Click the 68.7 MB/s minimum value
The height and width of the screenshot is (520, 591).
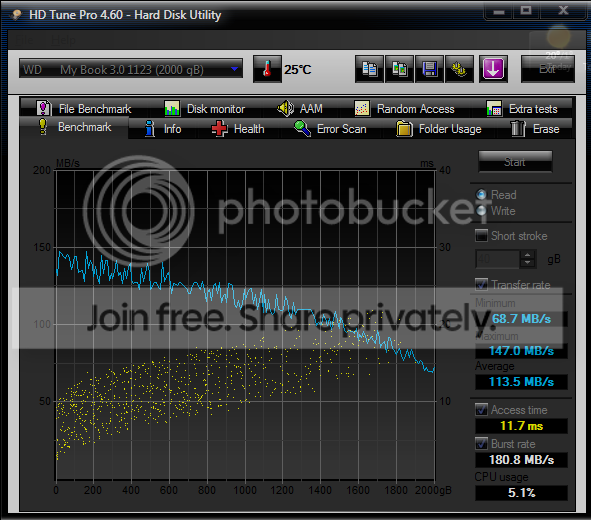(521, 319)
